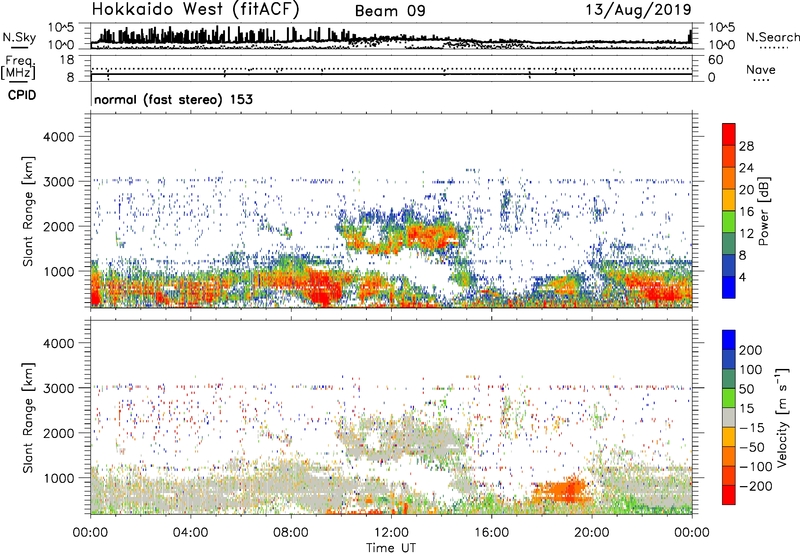Click the 'Velocity [m s-1]' colorbar title
Screen dimensions: 800x554
pos(781,417)
